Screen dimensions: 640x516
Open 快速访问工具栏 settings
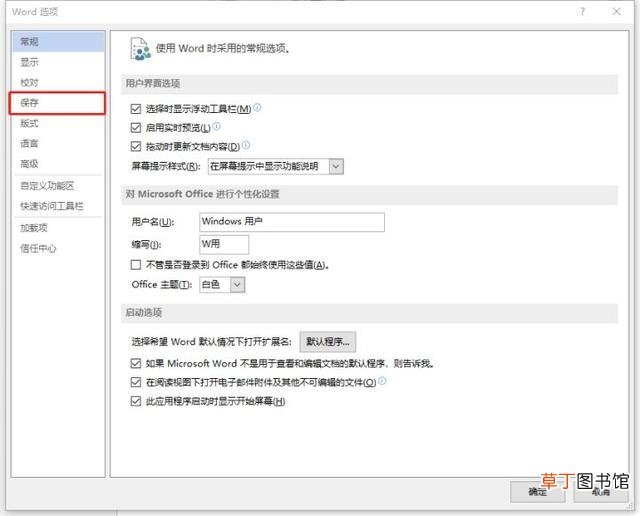point(58,206)
